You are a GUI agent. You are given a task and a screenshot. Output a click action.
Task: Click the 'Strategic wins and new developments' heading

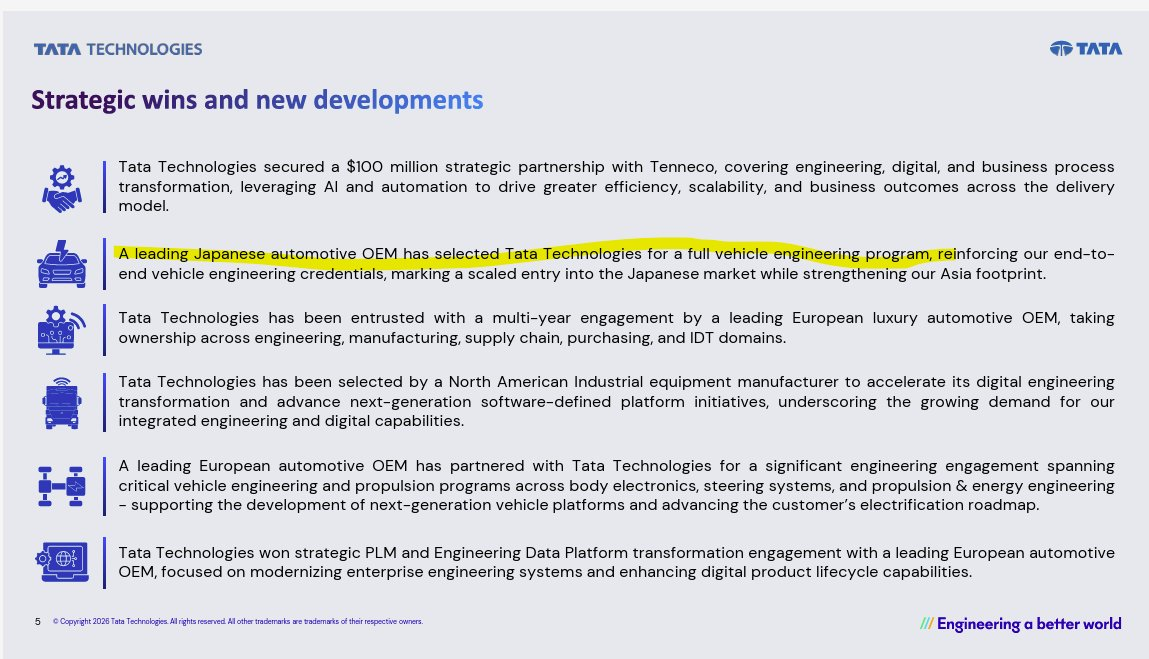coord(257,100)
